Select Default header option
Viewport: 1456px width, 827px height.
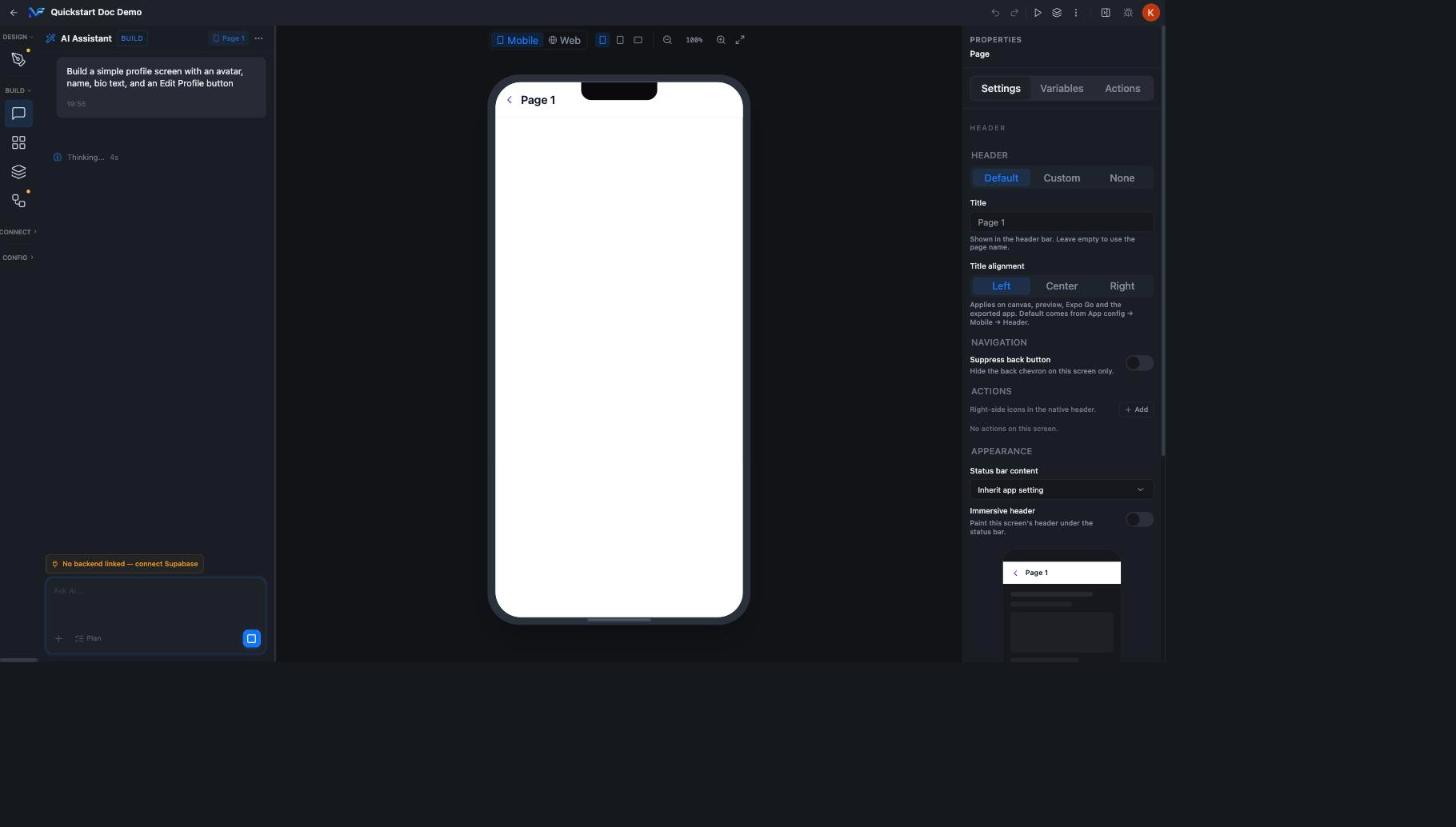pyautogui.click(x=1001, y=178)
